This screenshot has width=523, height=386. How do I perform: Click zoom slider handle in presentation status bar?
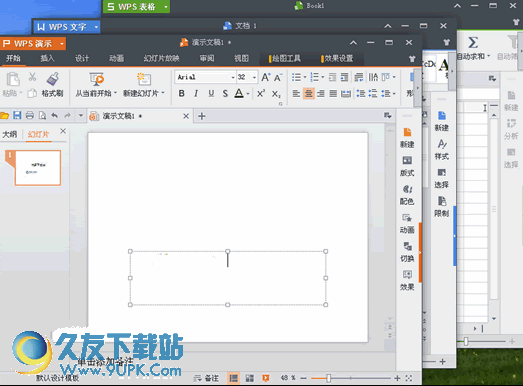point(329,378)
